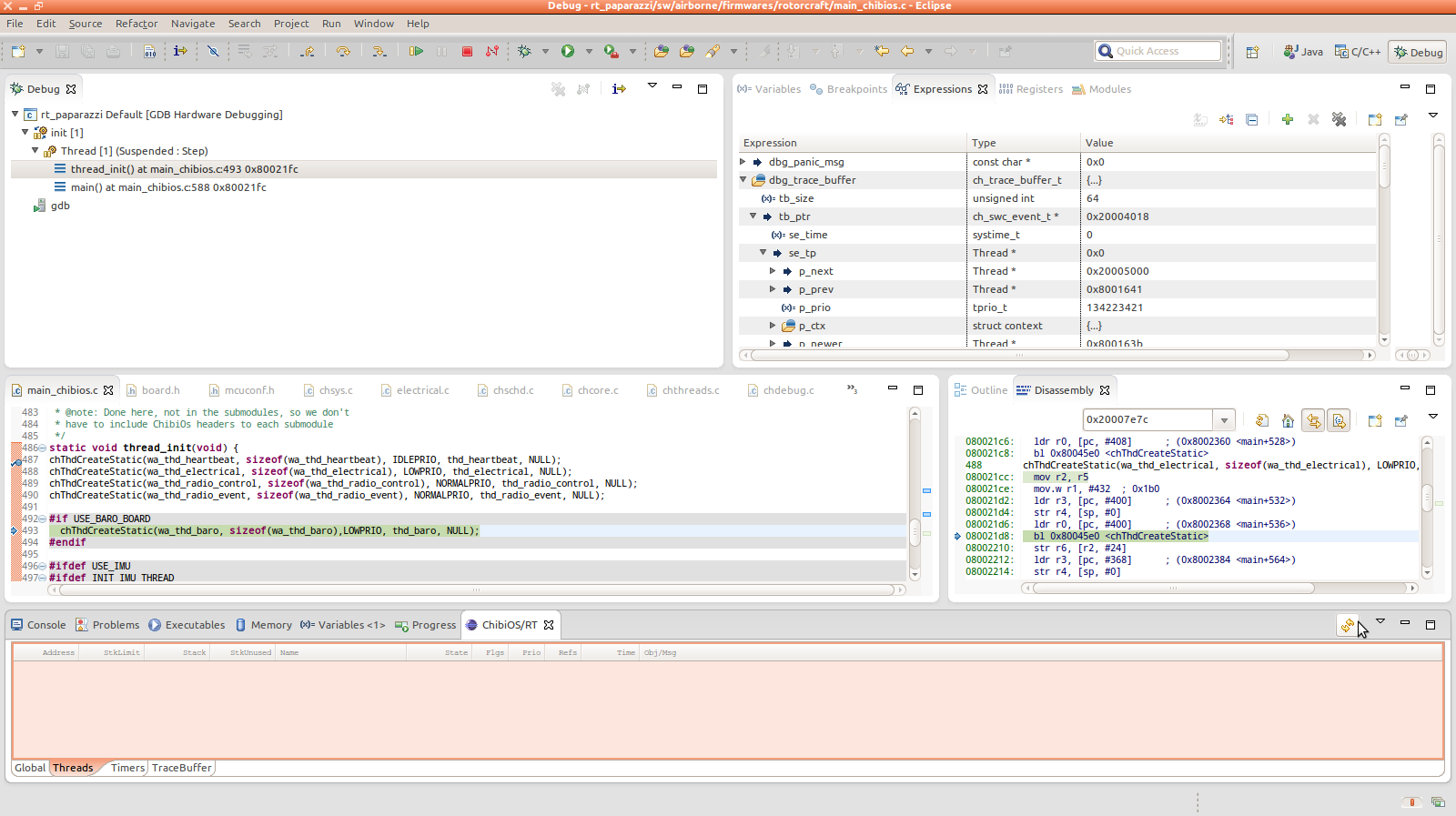
Task: Open the Refactor menu
Action: click(136, 24)
